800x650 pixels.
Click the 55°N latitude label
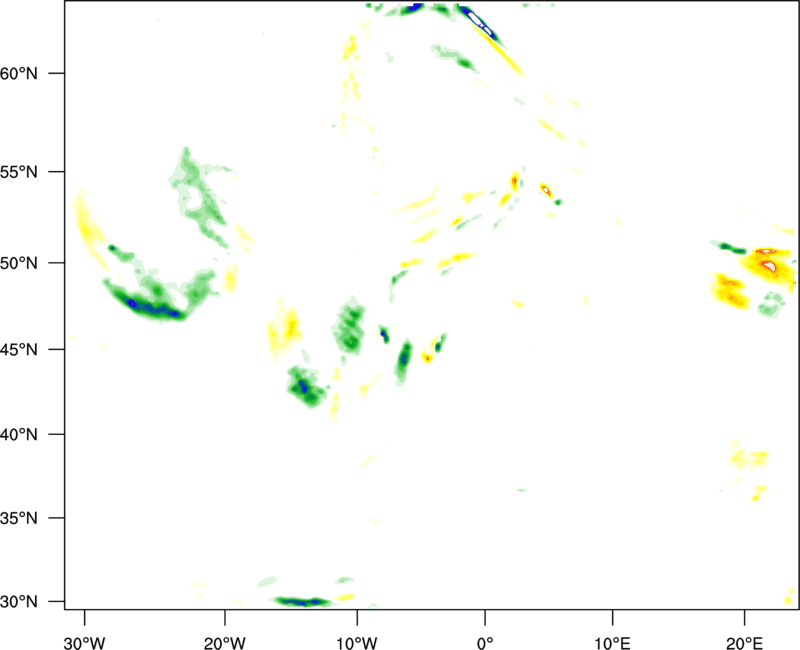(19, 171)
